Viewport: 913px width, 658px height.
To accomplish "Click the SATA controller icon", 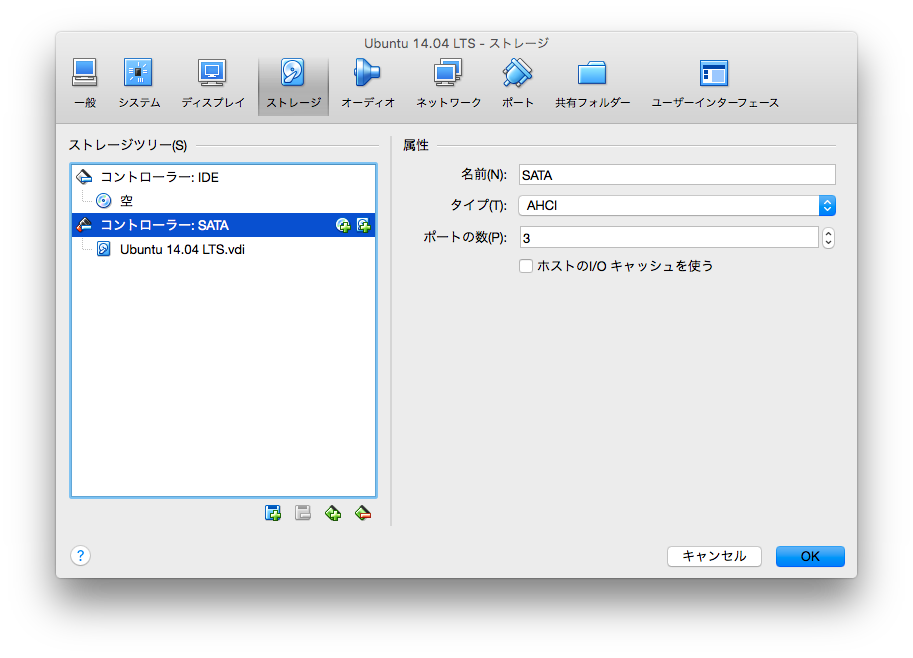I will click(84, 225).
